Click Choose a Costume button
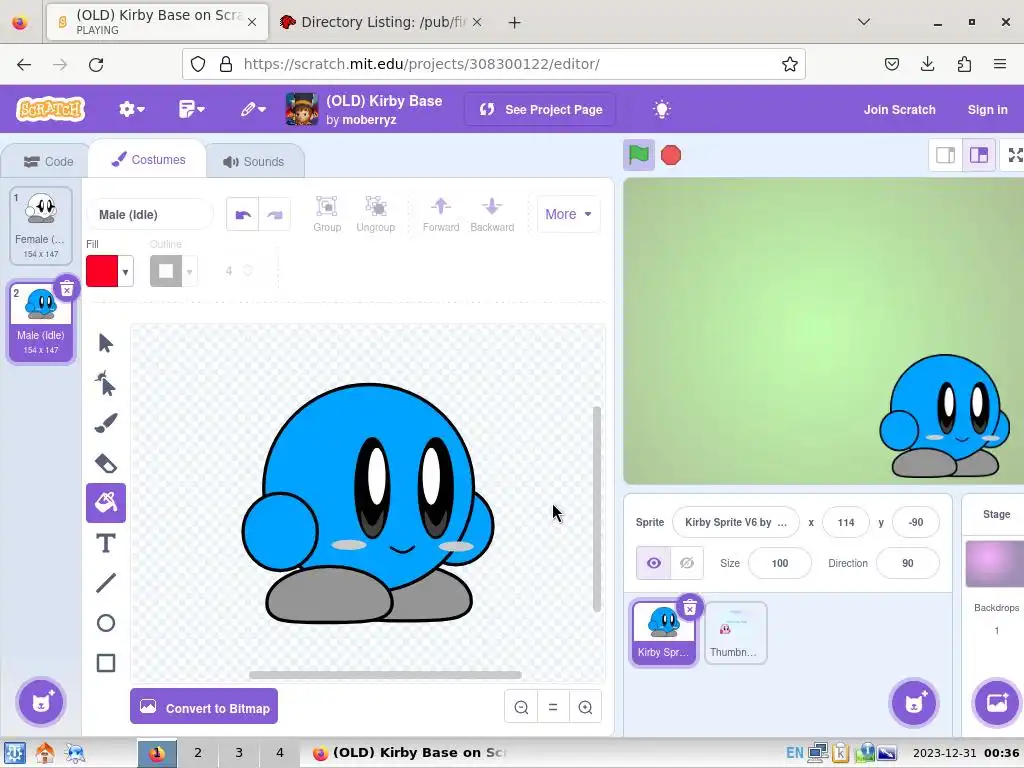This screenshot has width=1024, height=768. [x=41, y=703]
